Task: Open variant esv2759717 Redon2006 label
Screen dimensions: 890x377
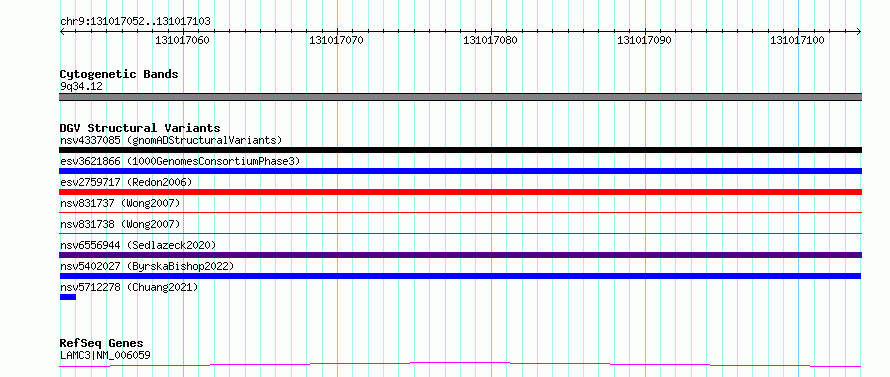Action: tap(126, 182)
